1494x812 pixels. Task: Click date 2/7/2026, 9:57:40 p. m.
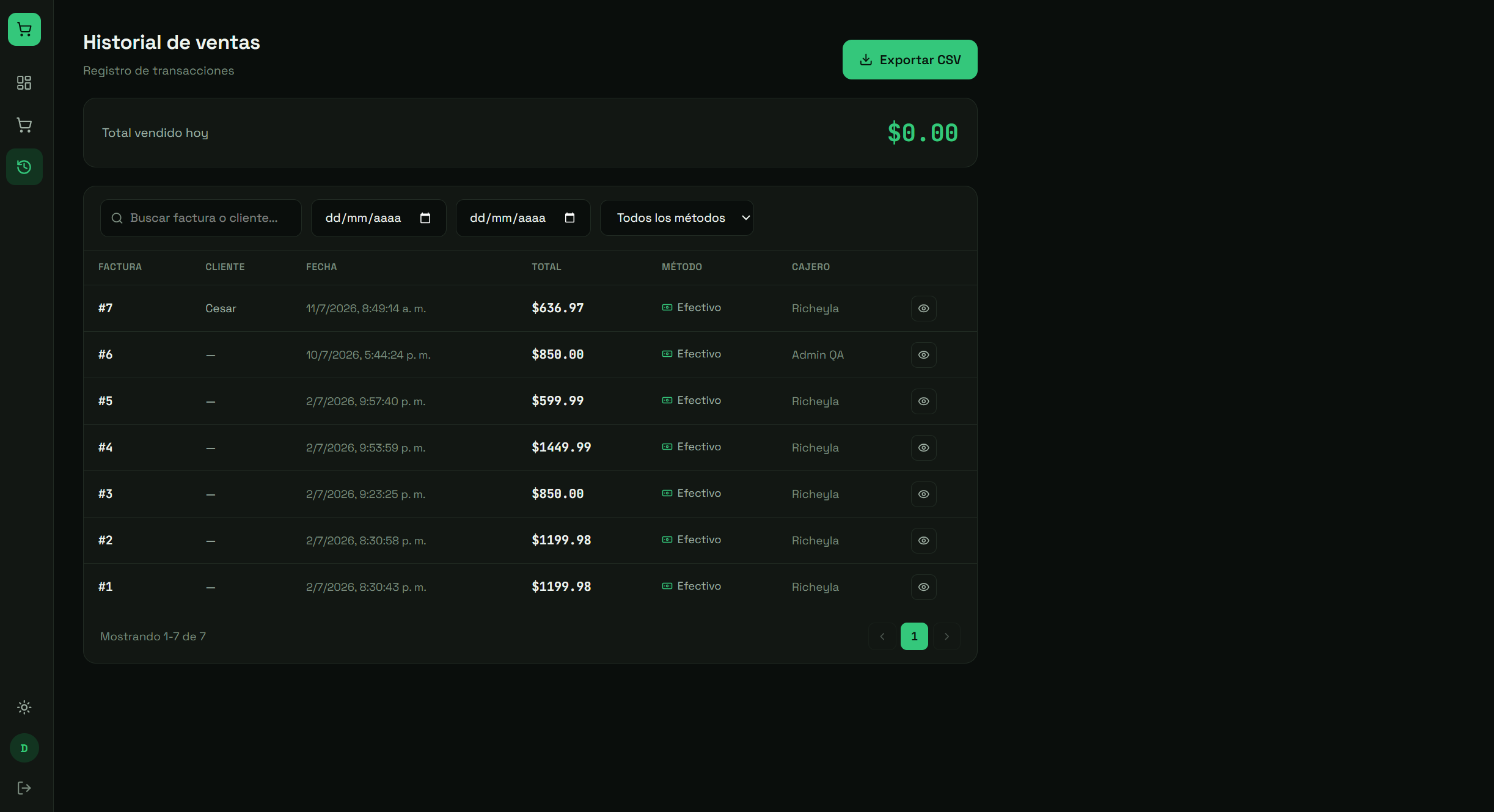point(366,401)
